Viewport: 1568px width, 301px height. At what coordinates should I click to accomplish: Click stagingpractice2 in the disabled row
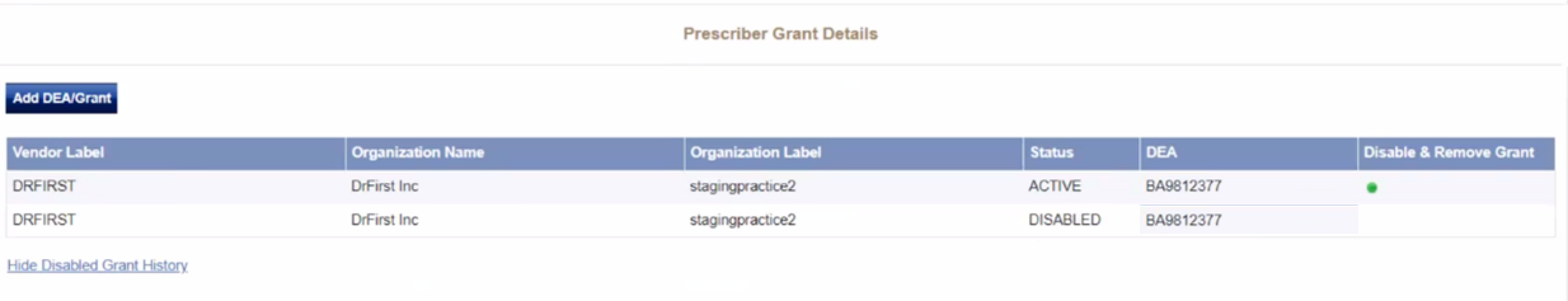743,220
